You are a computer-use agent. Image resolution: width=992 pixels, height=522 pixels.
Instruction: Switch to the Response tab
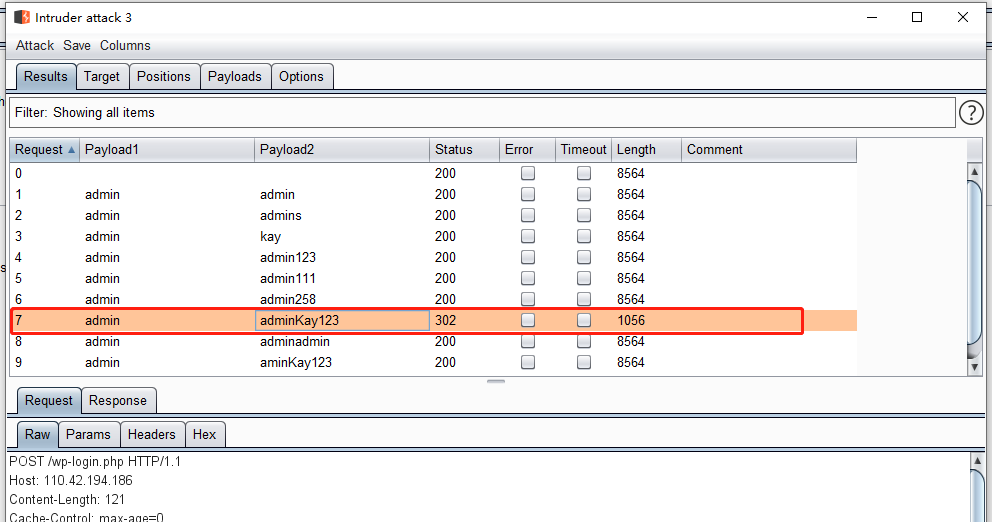(x=118, y=401)
